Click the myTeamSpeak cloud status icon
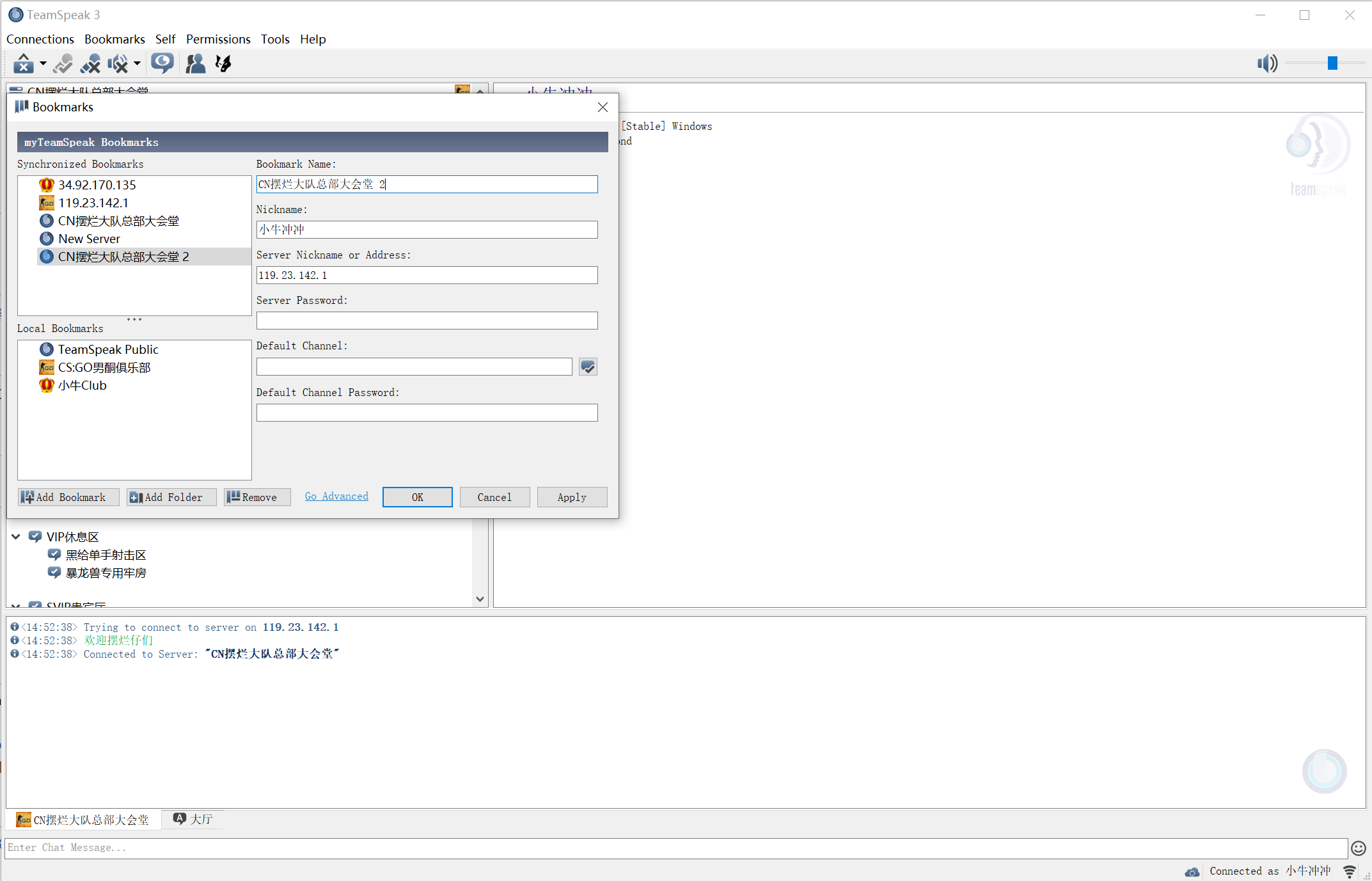The width and height of the screenshot is (1372, 881). pyautogui.click(x=1192, y=871)
